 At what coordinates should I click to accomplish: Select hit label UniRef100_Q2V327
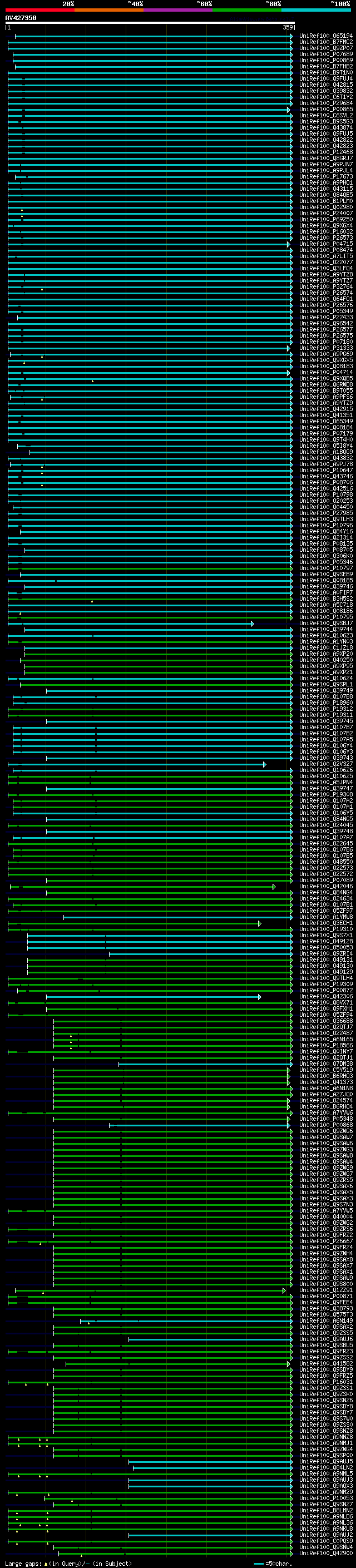pyautogui.click(x=325, y=764)
